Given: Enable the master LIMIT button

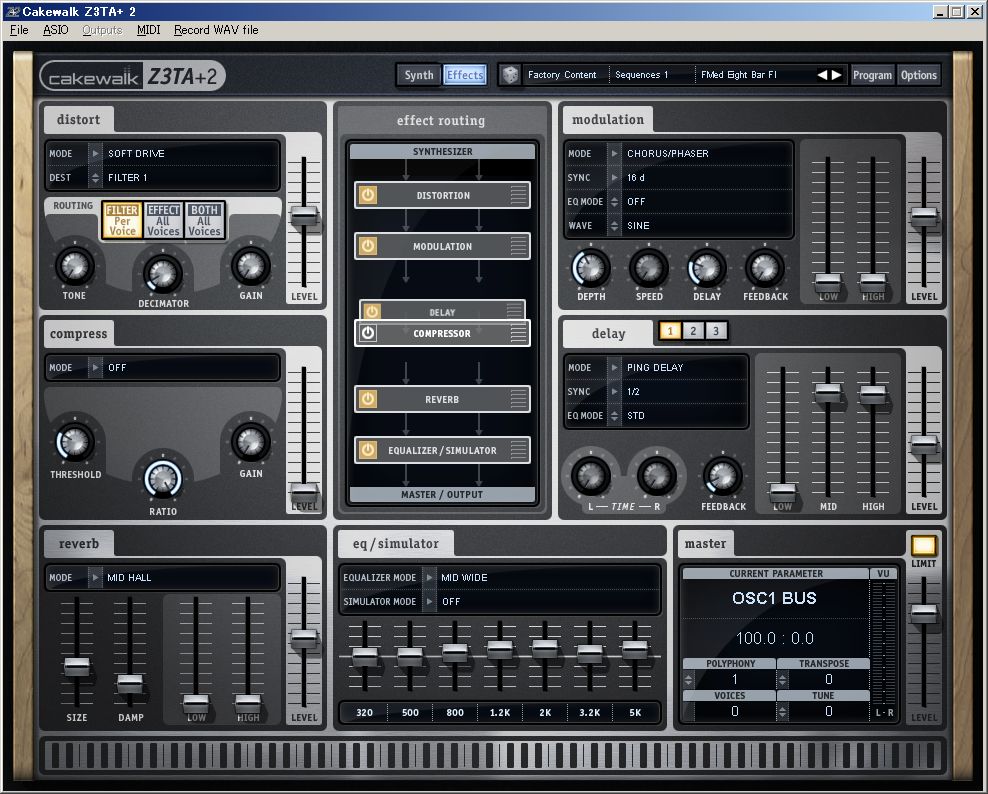Looking at the screenshot, I should pyautogui.click(x=924, y=546).
